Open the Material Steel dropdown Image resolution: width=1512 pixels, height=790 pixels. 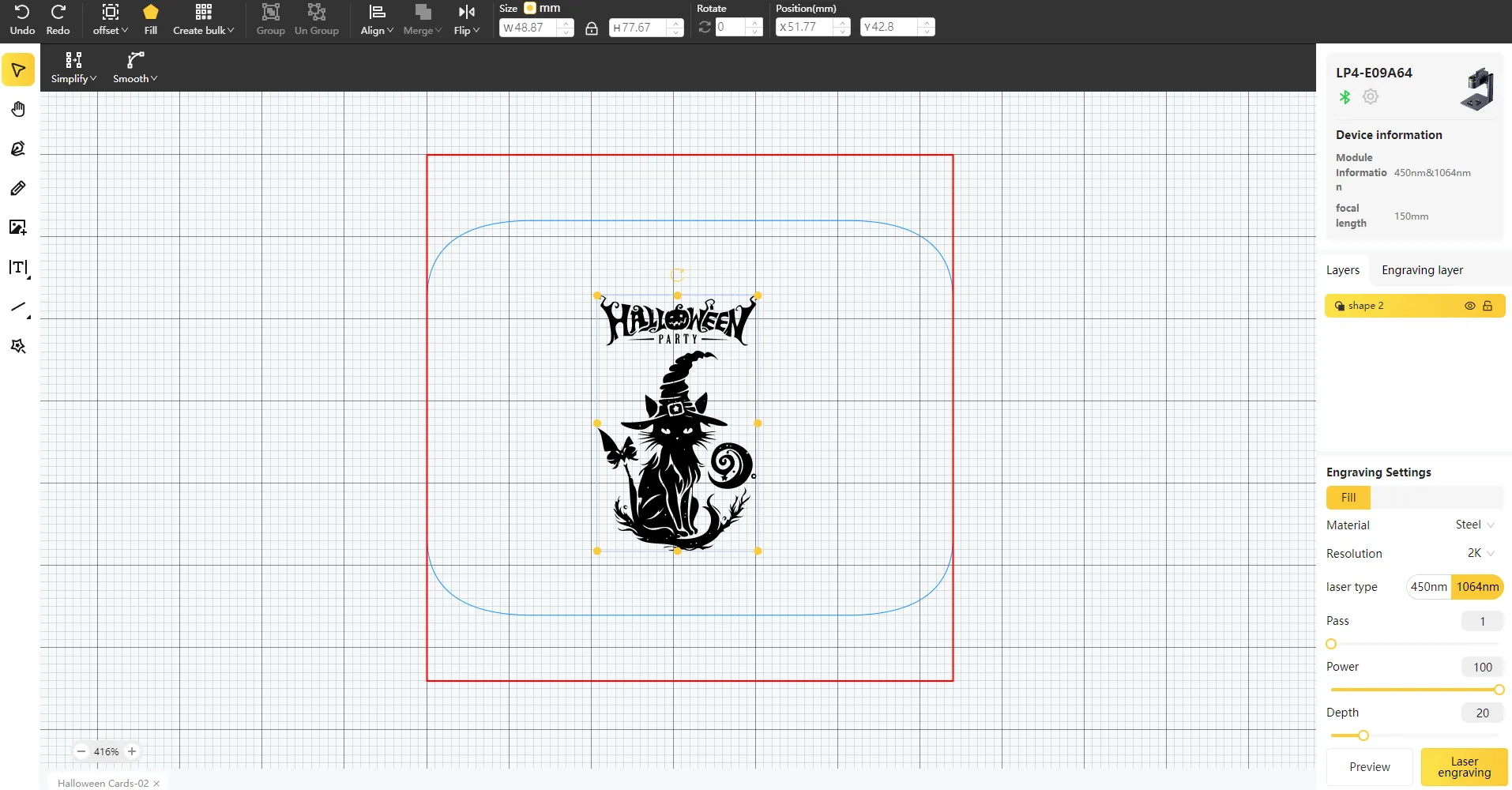coord(1475,525)
